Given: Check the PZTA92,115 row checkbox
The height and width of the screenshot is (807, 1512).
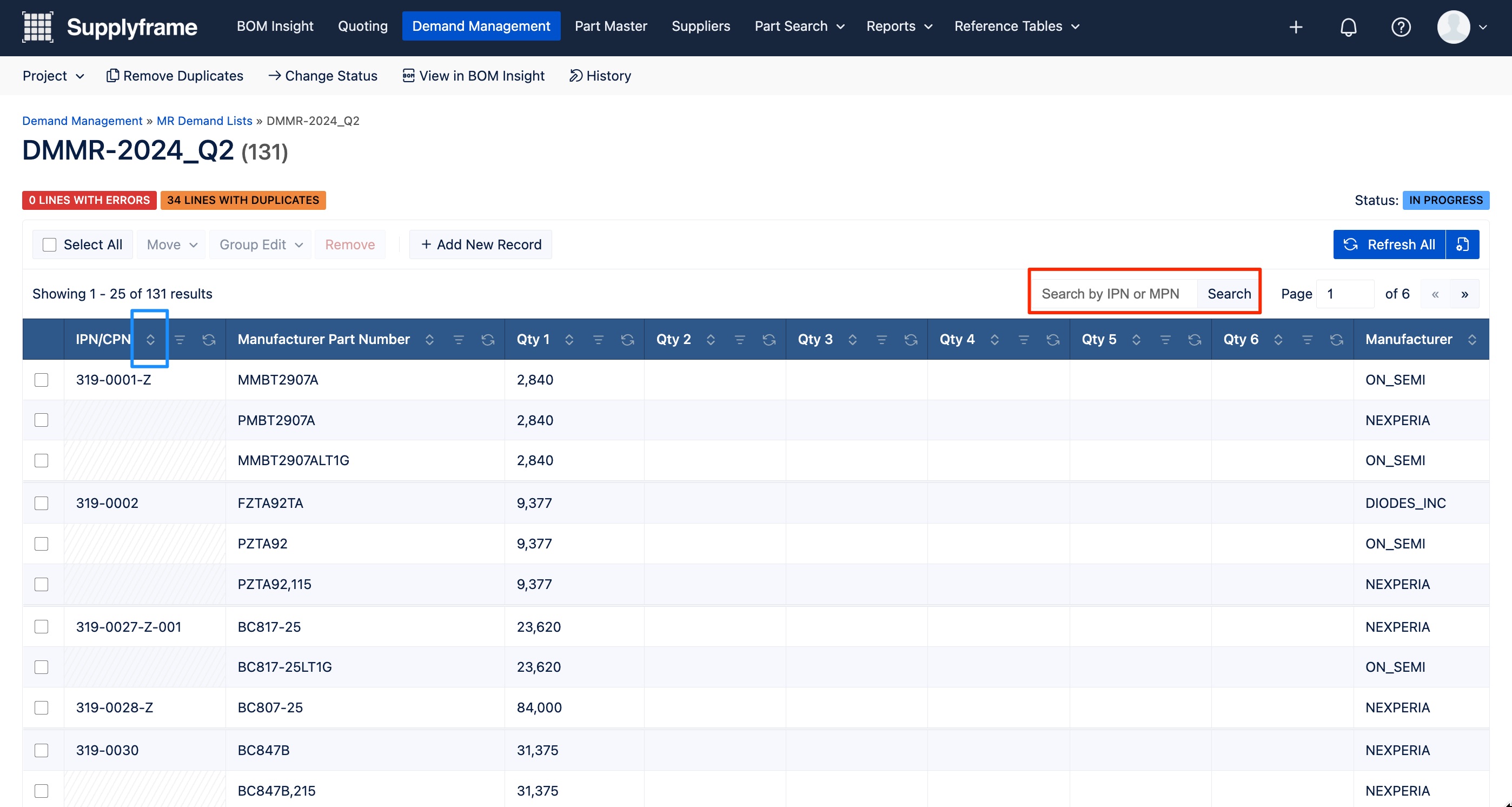Looking at the screenshot, I should click(41, 584).
